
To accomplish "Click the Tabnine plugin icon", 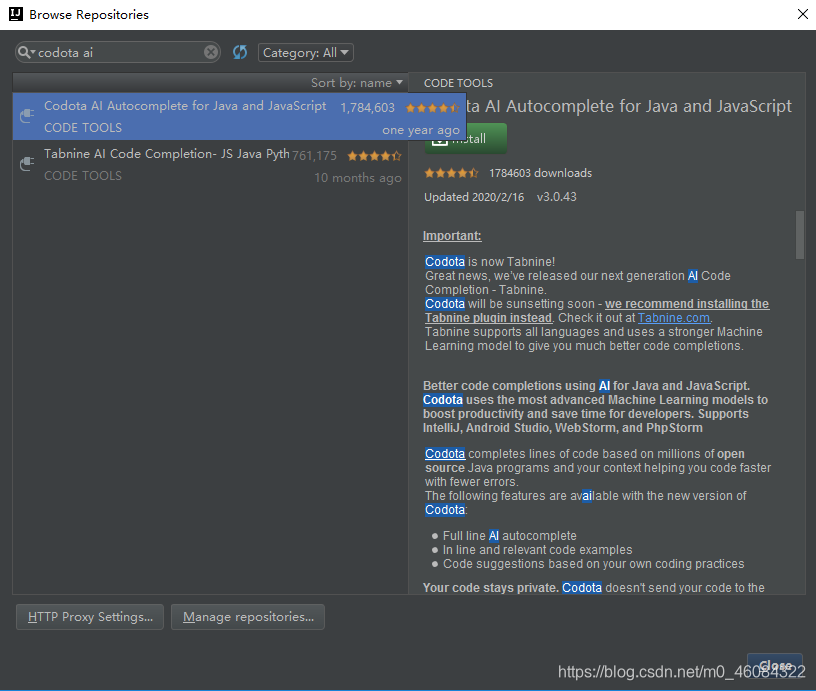I will tap(27, 163).
